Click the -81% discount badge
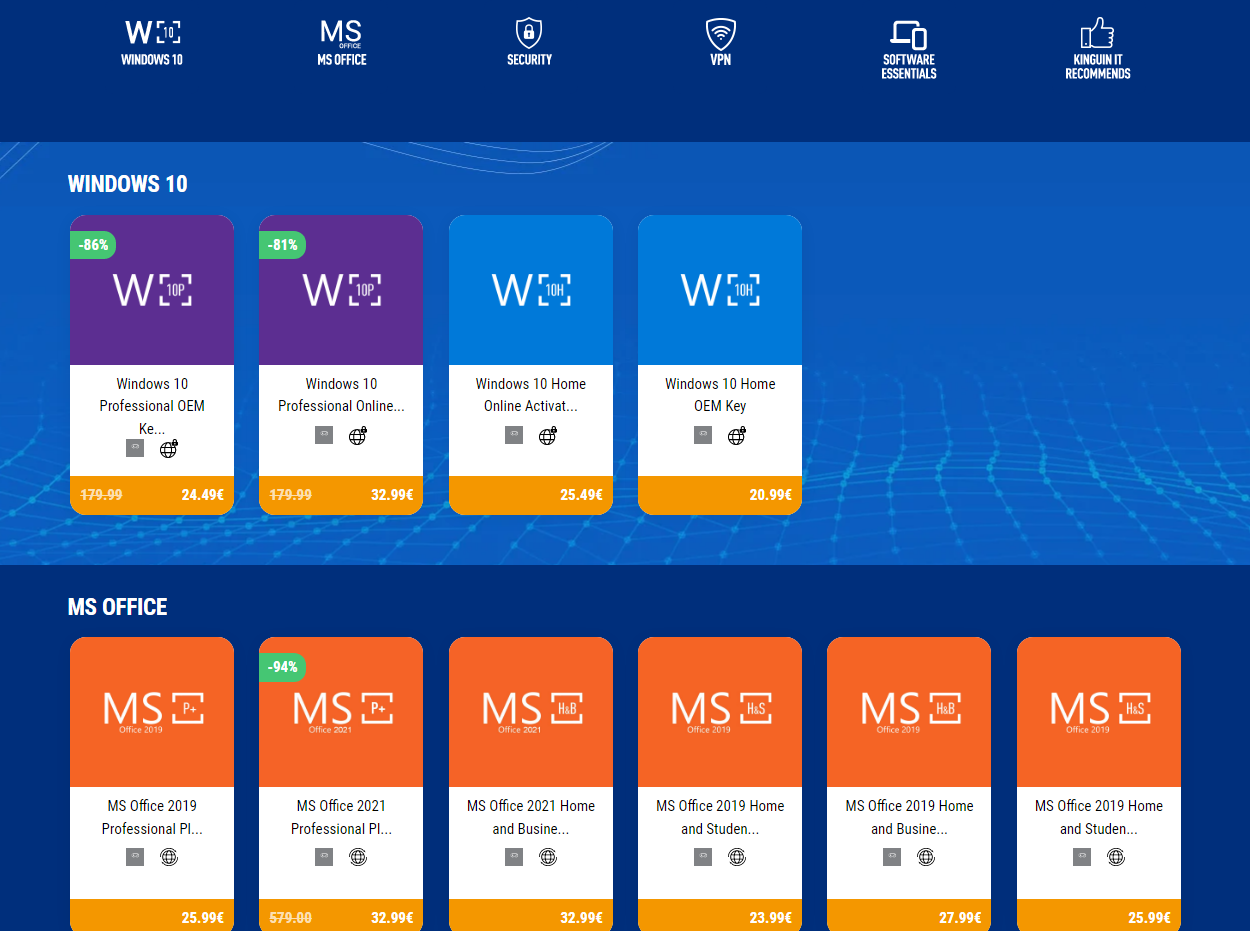Viewport: 1250px width, 931px height. click(x=282, y=245)
